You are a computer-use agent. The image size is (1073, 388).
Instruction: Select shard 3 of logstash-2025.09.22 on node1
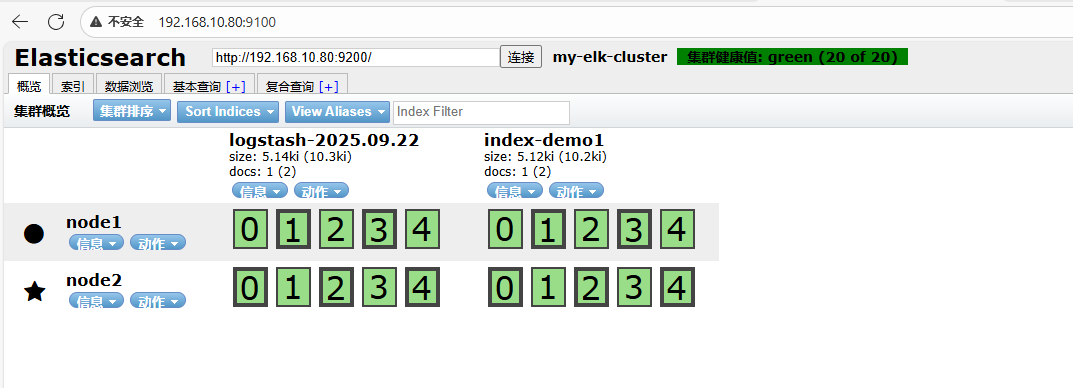[379, 229]
